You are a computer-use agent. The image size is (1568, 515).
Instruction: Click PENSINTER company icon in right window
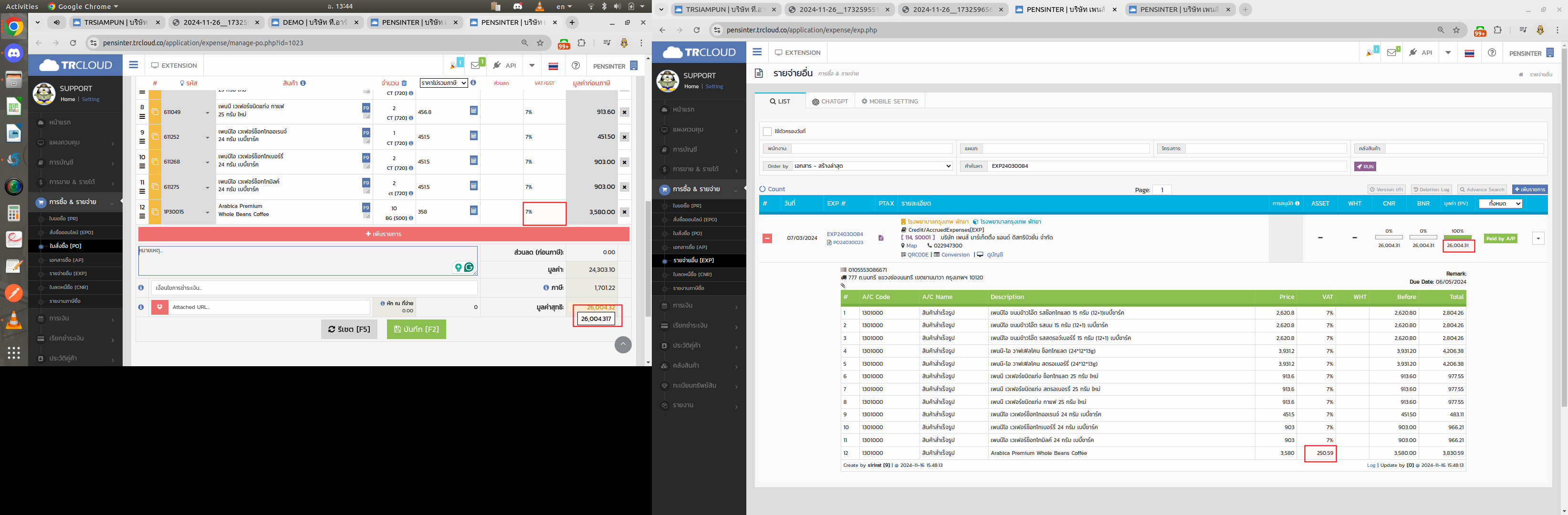click(x=1550, y=52)
